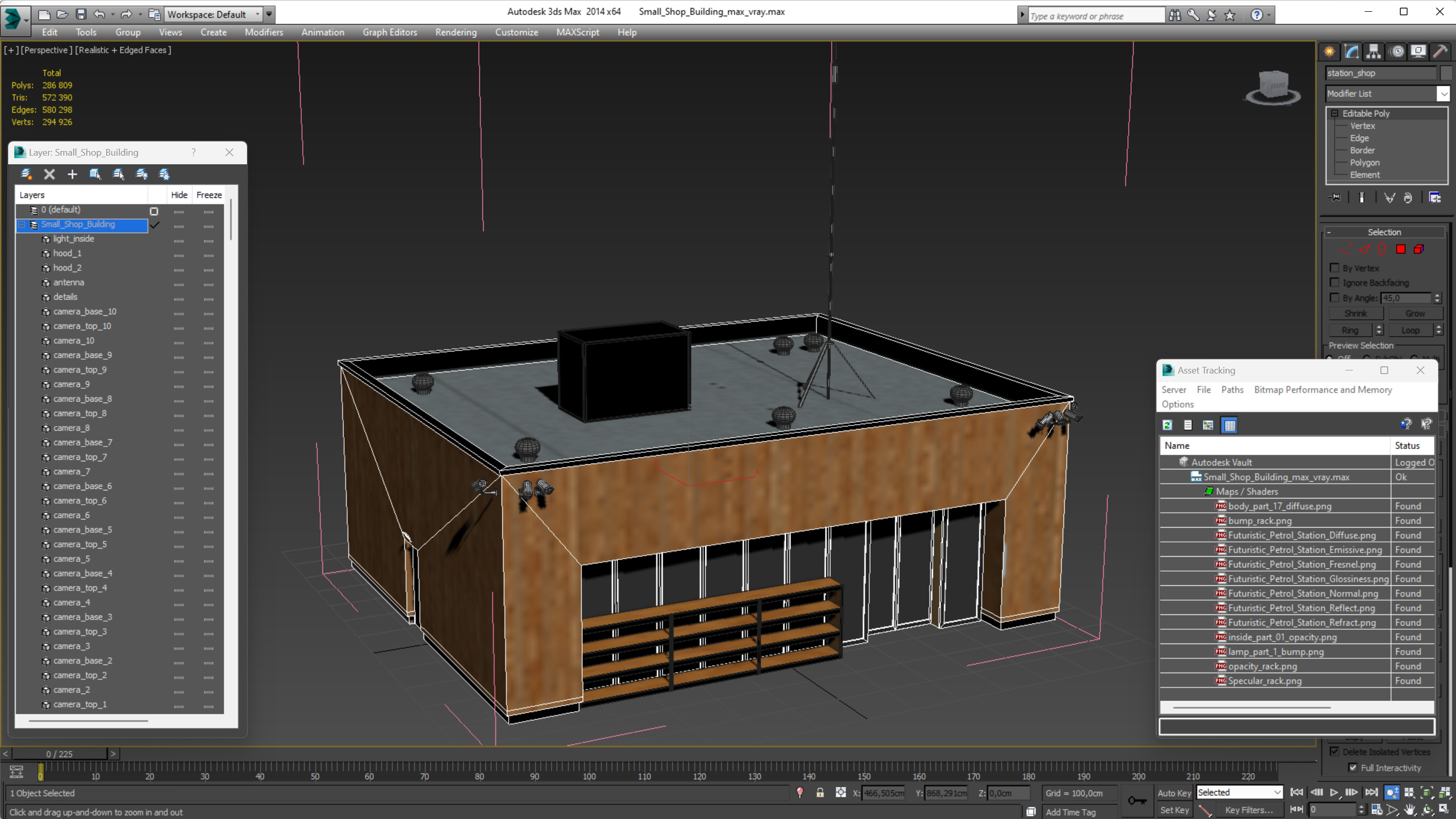Open the Hierarchy command panel tab
The image size is (1456, 819).
[x=1373, y=52]
